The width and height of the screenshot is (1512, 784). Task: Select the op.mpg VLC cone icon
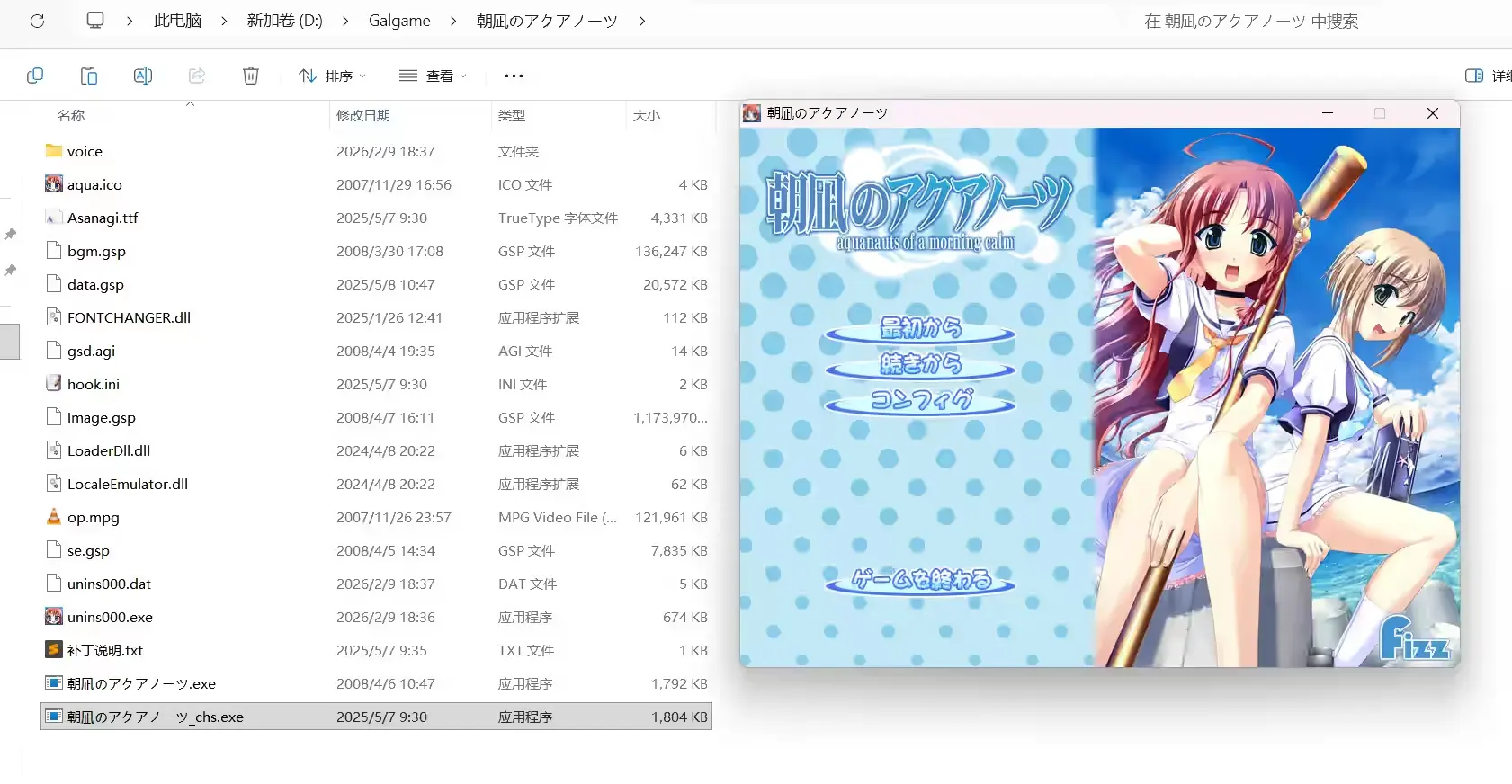(x=54, y=517)
